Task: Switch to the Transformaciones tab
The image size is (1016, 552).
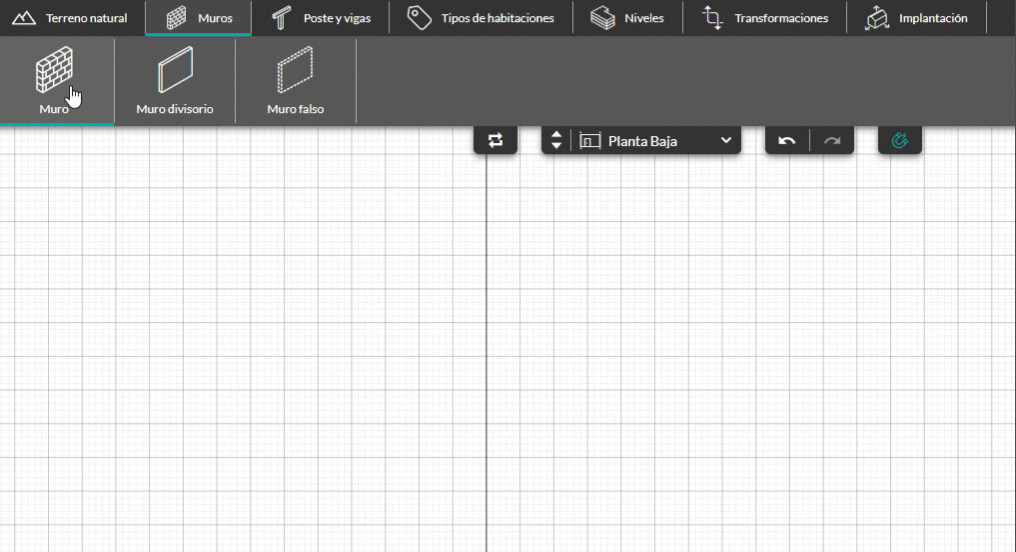Action: 765,18
